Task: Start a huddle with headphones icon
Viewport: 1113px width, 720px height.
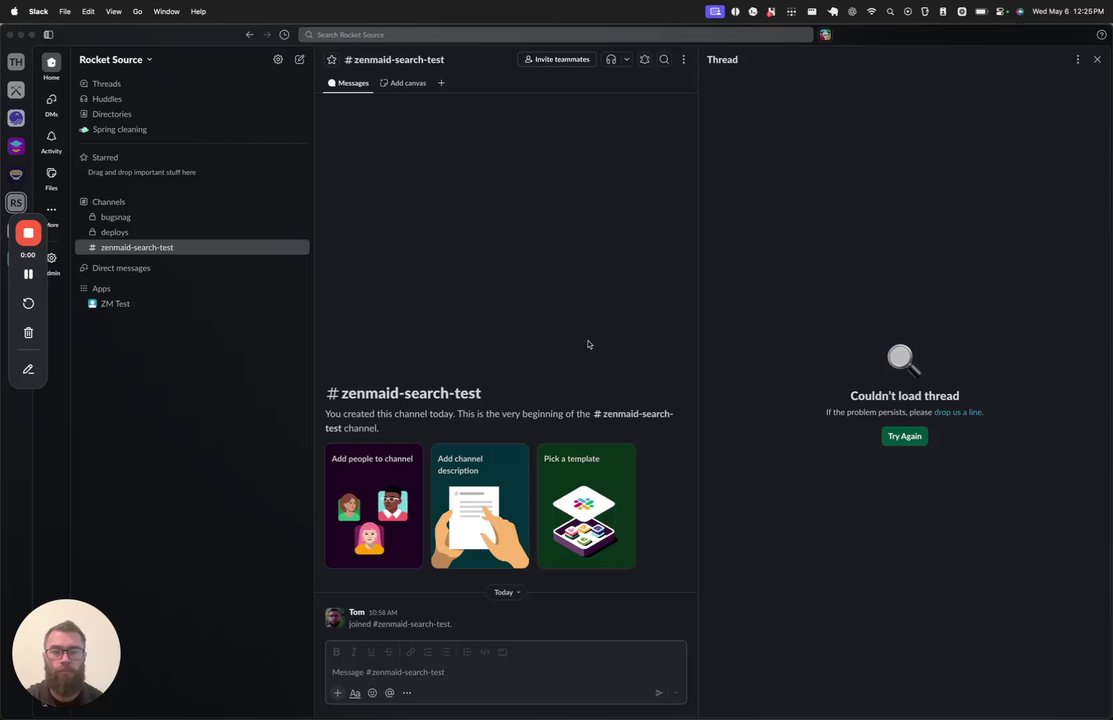Action: point(611,60)
